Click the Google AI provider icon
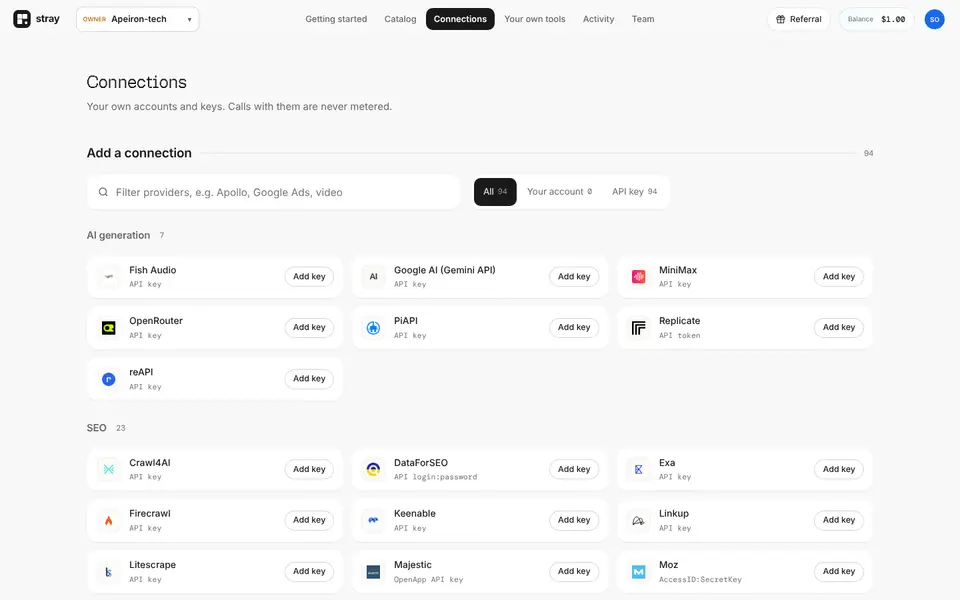 [373, 277]
